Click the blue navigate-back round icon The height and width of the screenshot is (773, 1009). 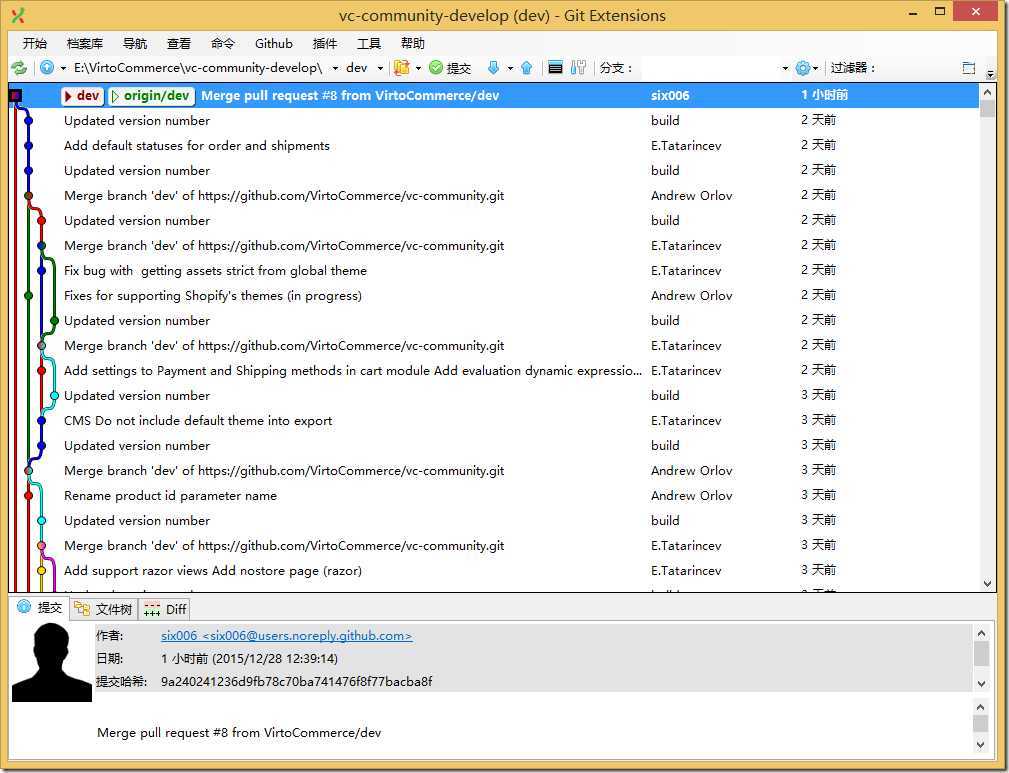click(x=47, y=67)
